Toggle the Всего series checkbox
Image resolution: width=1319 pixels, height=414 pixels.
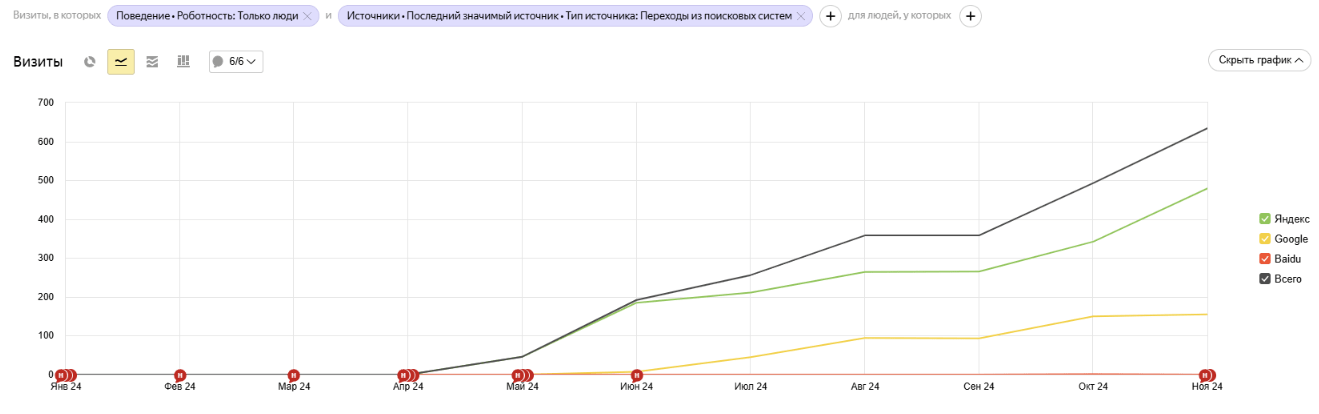1265,279
